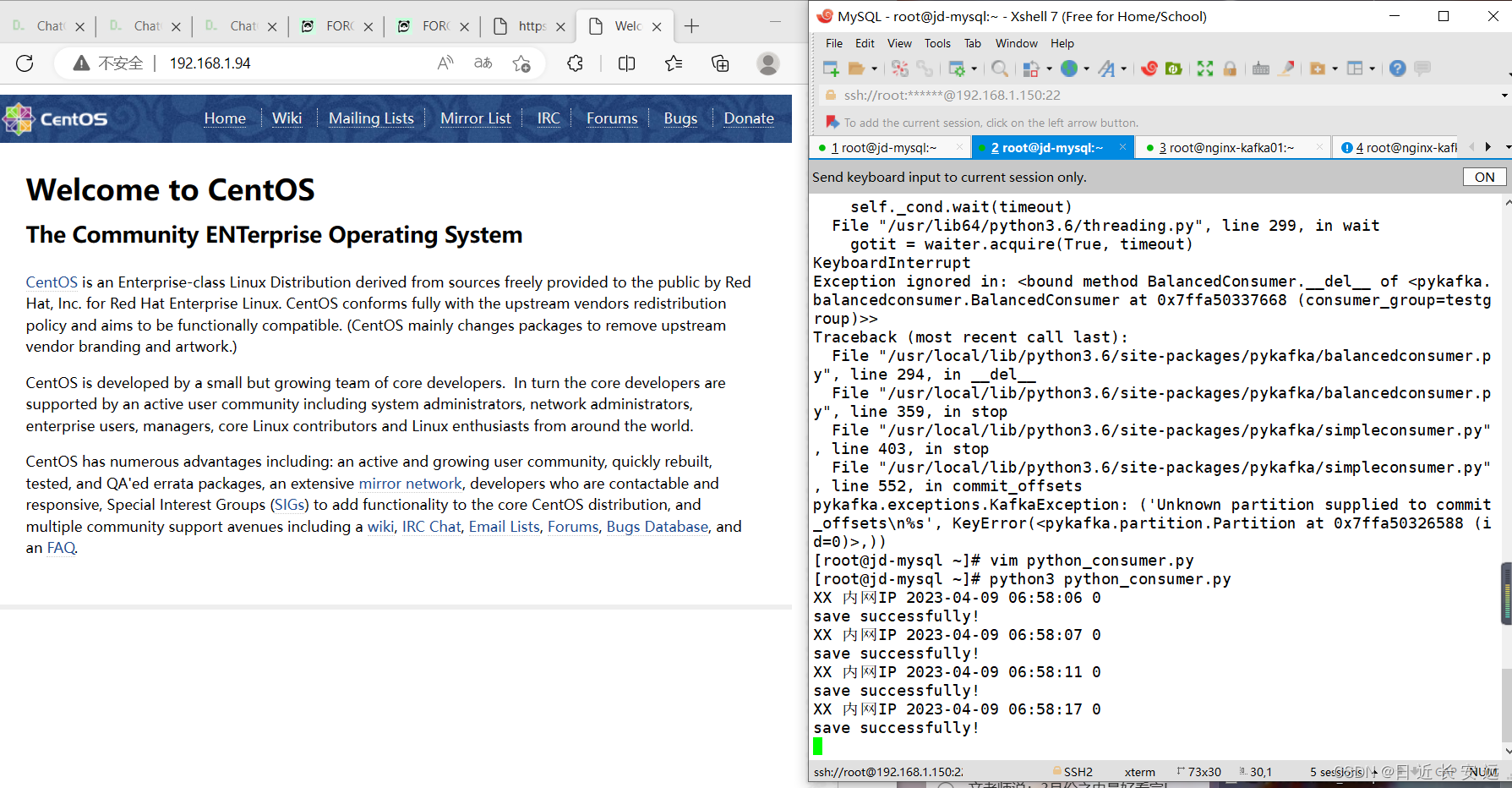Open the session tab list dropdown arrow
The image size is (1512, 788).
point(1508,147)
